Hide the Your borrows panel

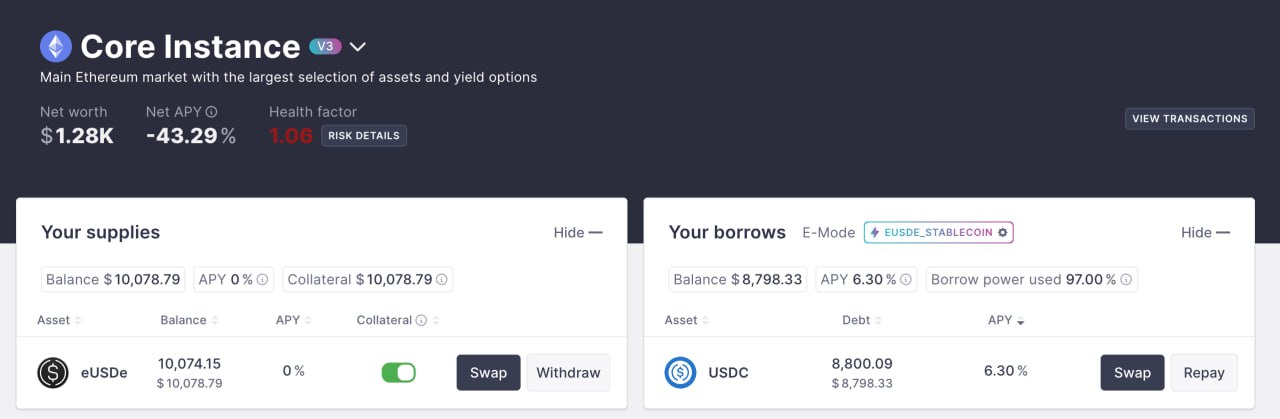pos(1206,232)
